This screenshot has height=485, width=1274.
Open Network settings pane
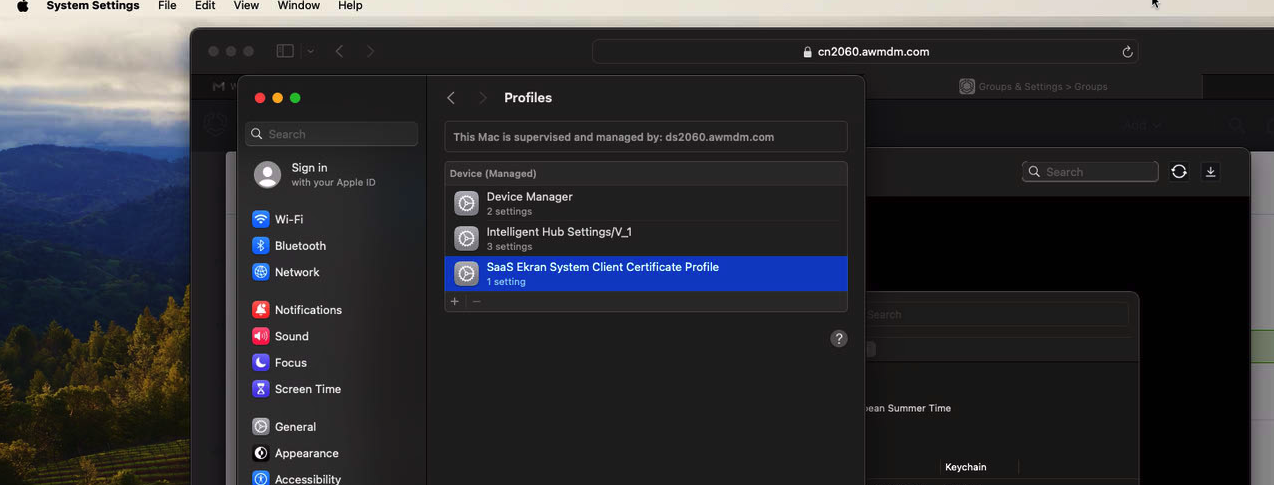pyautogui.click(x=296, y=272)
